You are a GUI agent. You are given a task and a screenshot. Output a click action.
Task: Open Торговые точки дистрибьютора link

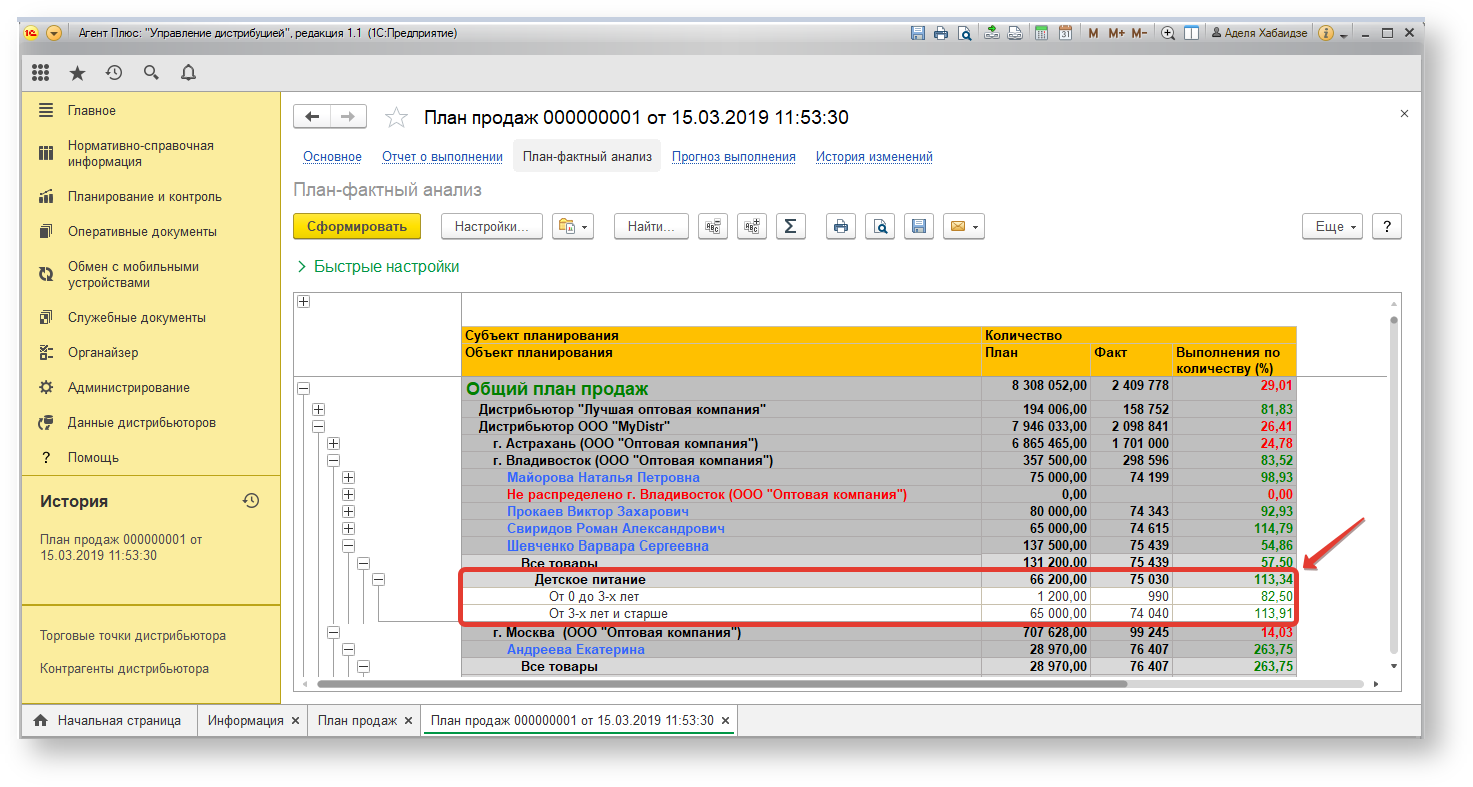(133, 636)
